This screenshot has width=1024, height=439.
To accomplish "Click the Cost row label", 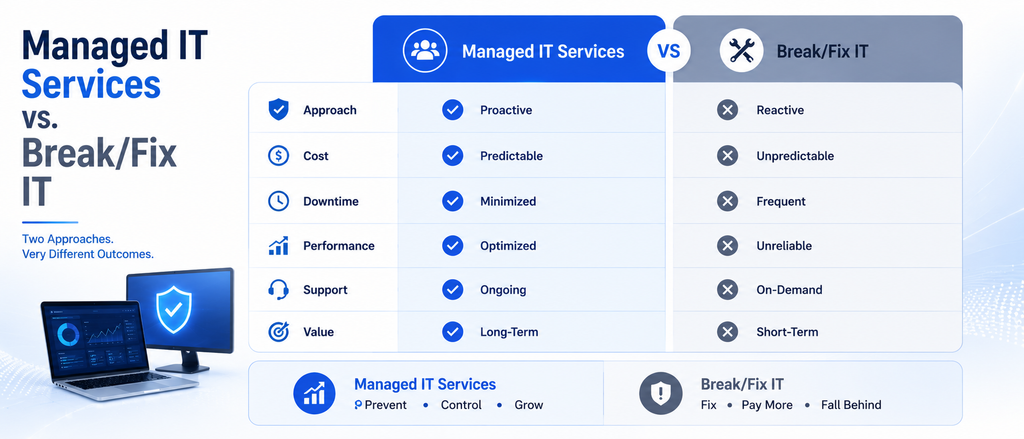I will (x=316, y=156).
